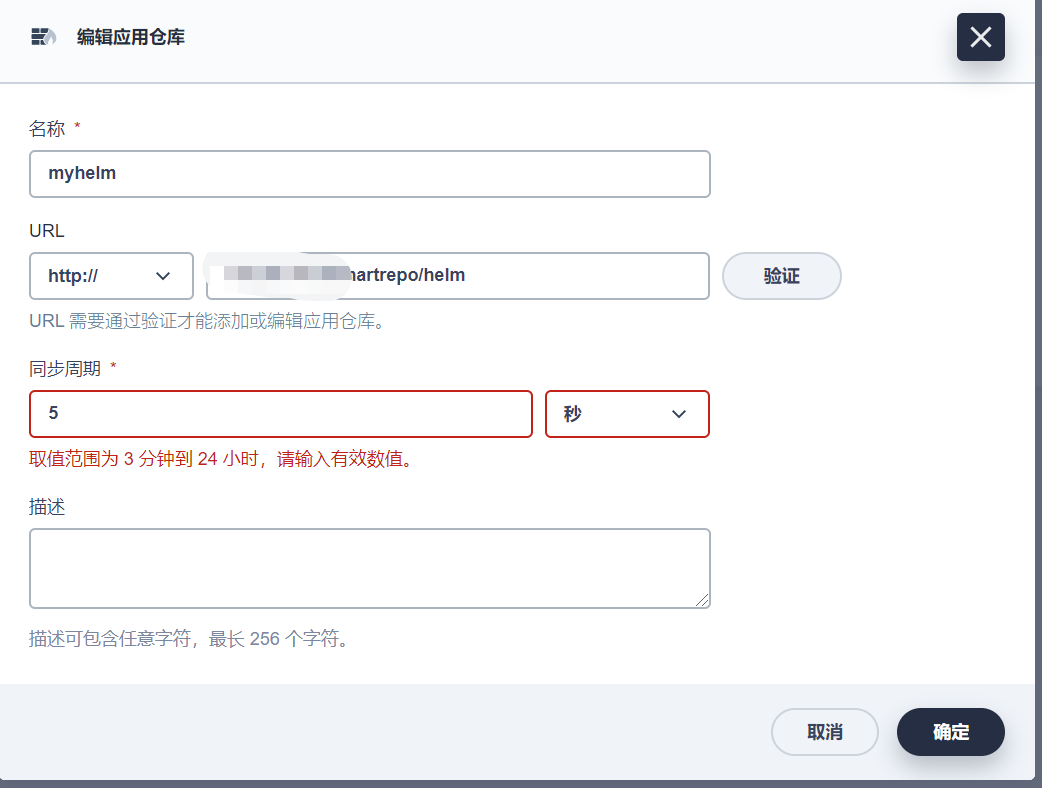Select the 名称 field containing myhelm
The width and height of the screenshot is (1042, 788).
[x=369, y=174]
